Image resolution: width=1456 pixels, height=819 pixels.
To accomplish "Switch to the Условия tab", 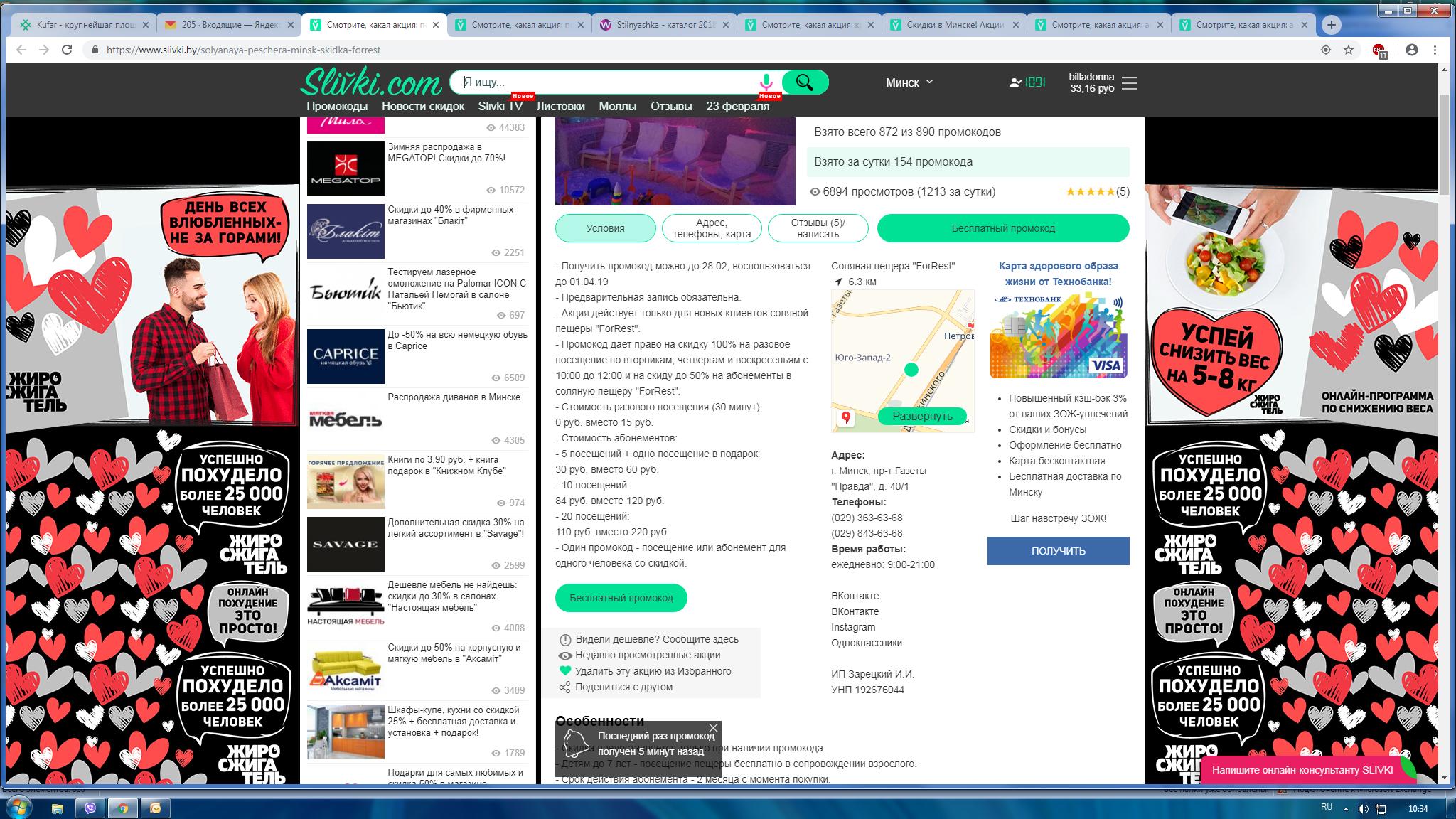I will 605,228.
